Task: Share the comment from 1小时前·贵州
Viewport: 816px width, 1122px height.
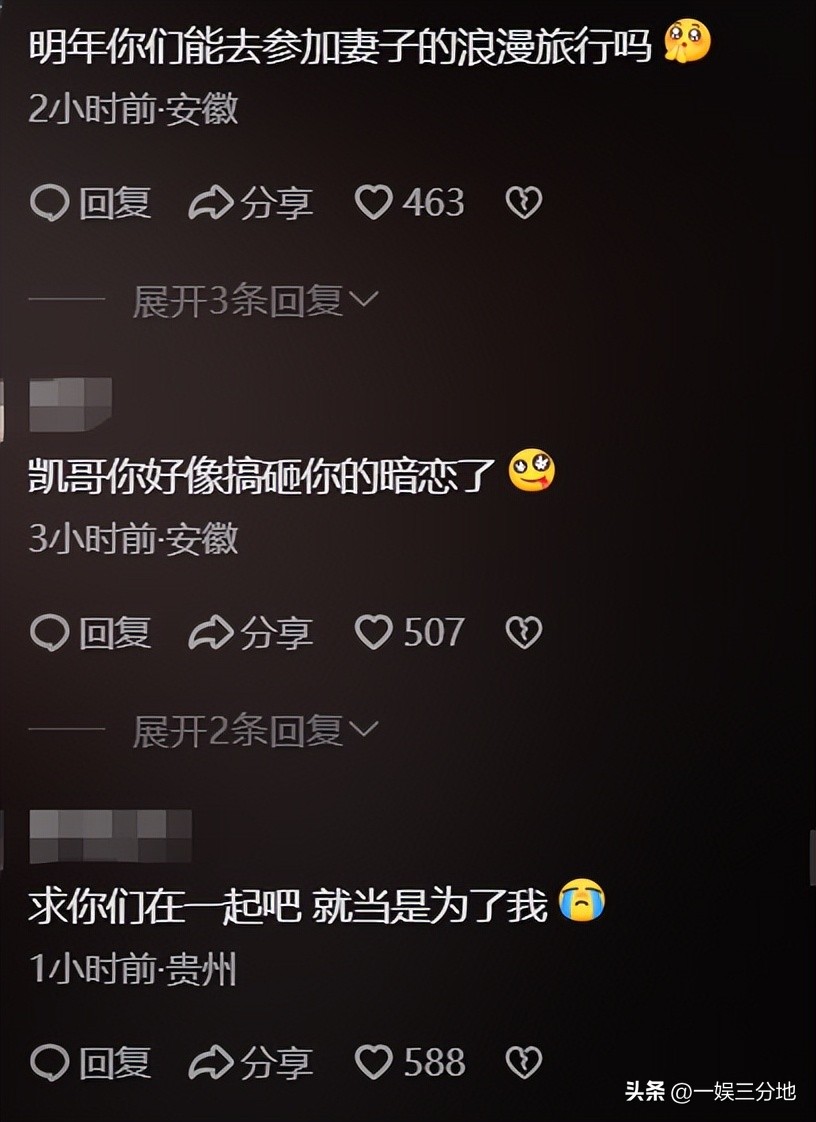Action: coord(251,1063)
